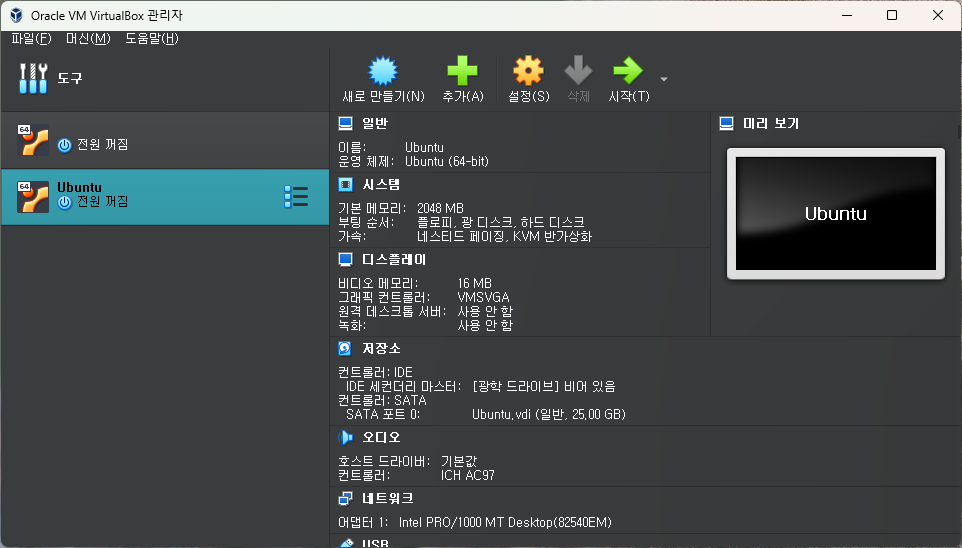Open 설정(S) gear settings icon
Viewport: 962px width, 548px height.
pos(528,71)
